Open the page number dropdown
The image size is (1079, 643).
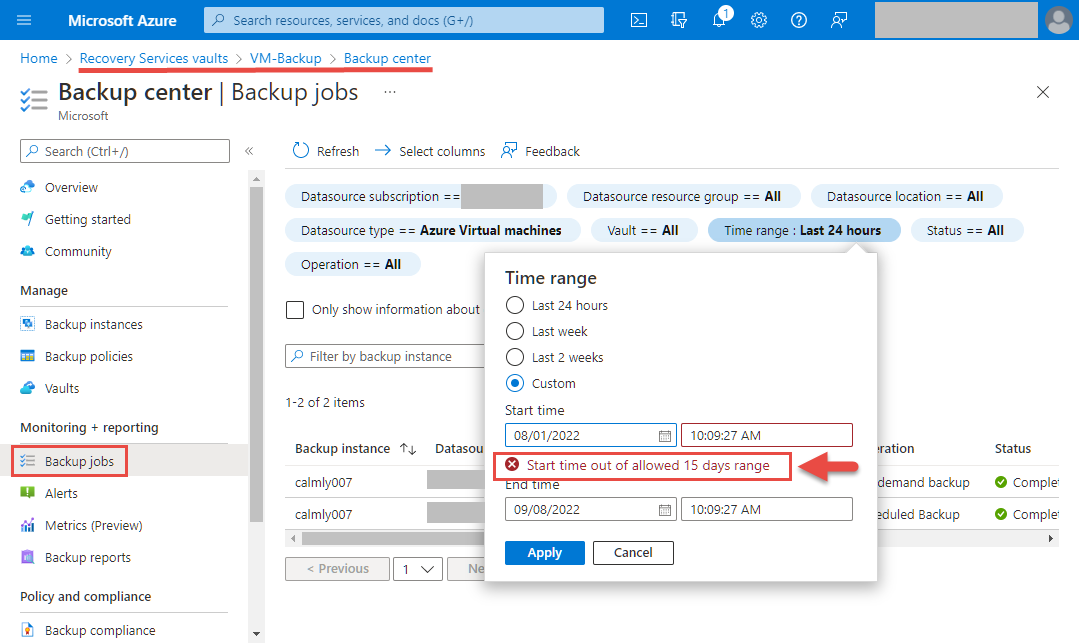coord(418,569)
